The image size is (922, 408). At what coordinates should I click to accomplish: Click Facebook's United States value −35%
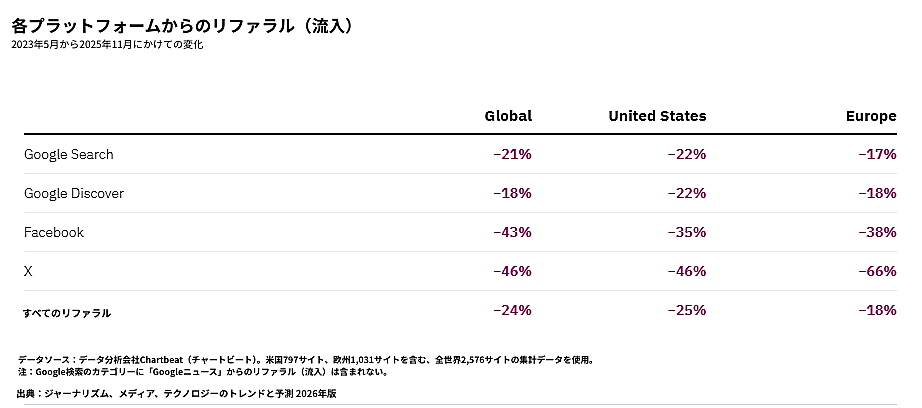pos(686,233)
